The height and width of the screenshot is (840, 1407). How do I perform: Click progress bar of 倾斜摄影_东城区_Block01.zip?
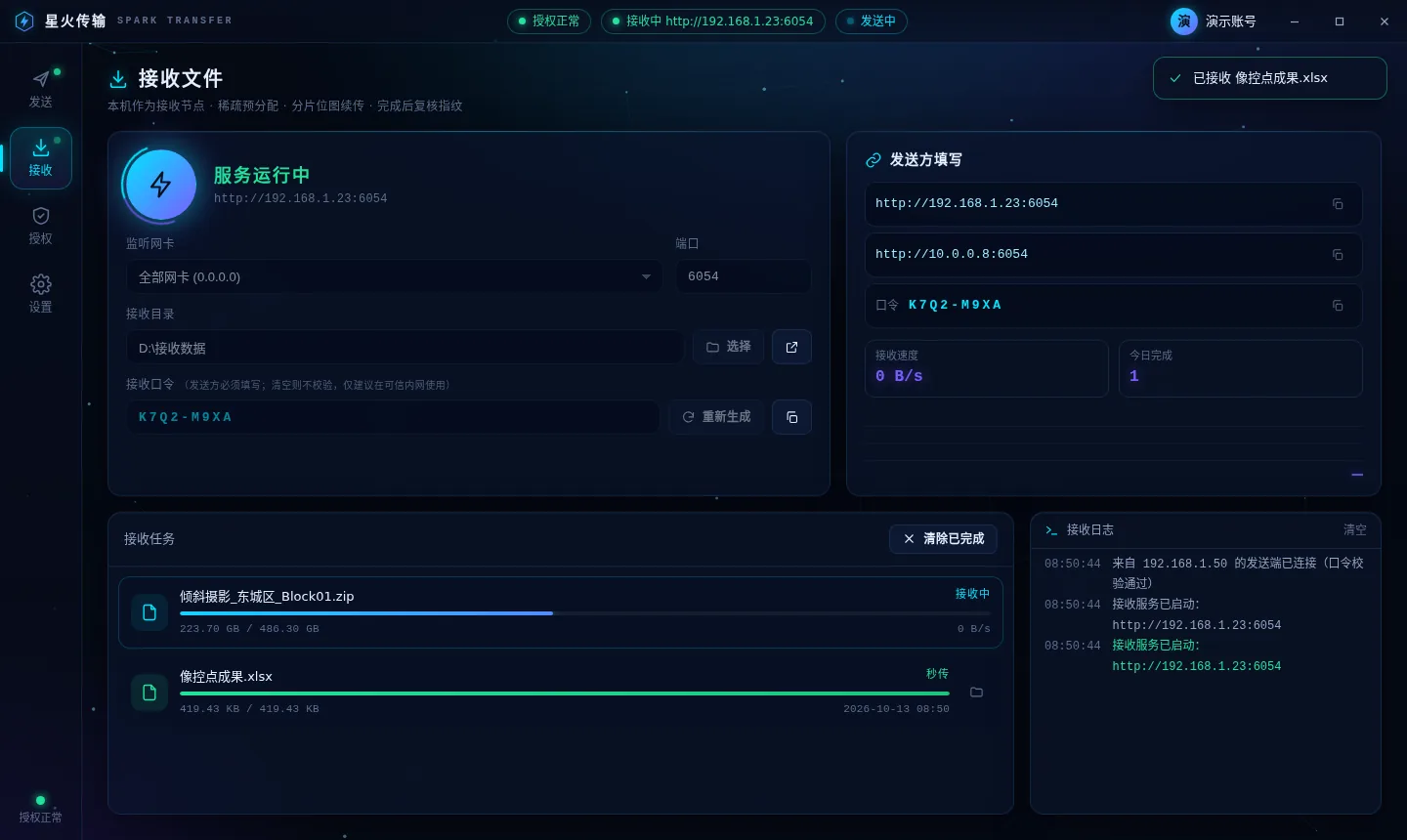click(585, 613)
